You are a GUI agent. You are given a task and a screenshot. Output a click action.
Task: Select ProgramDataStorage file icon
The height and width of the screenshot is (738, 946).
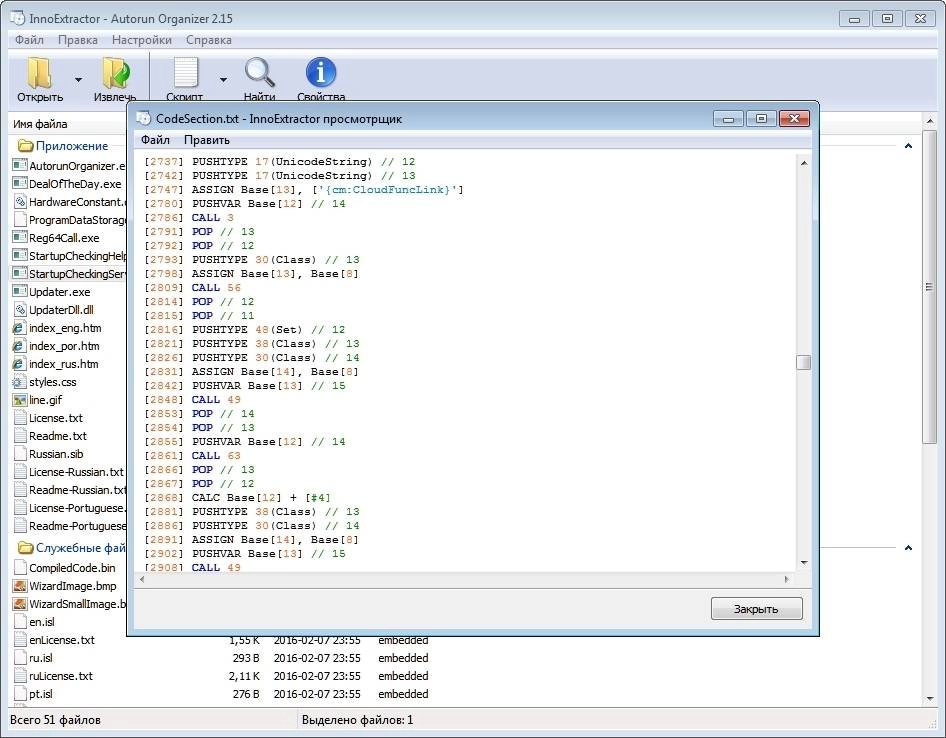20,220
